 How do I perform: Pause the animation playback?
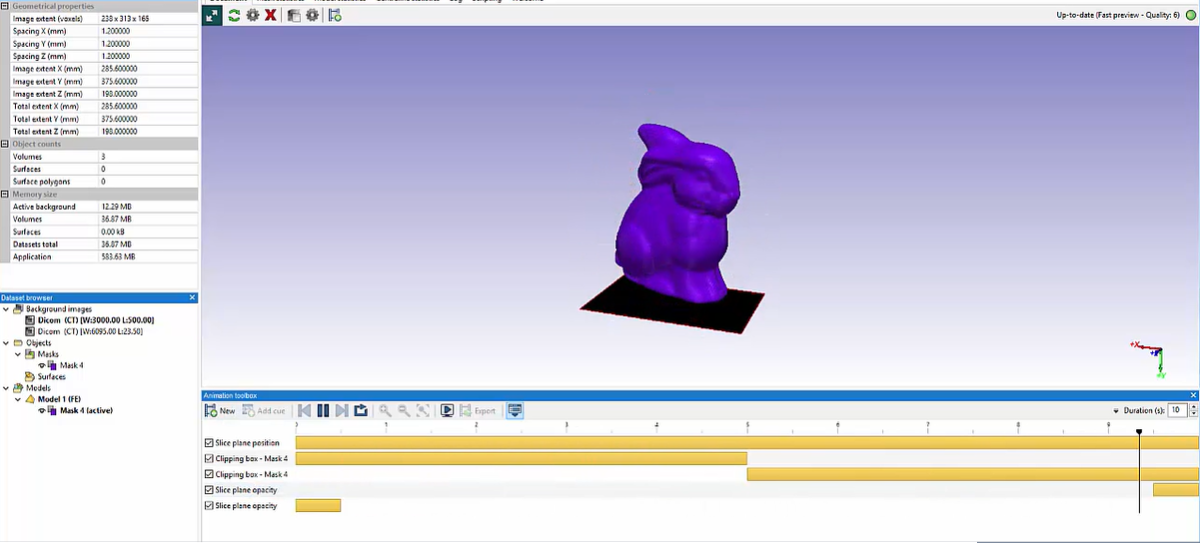[x=323, y=411]
